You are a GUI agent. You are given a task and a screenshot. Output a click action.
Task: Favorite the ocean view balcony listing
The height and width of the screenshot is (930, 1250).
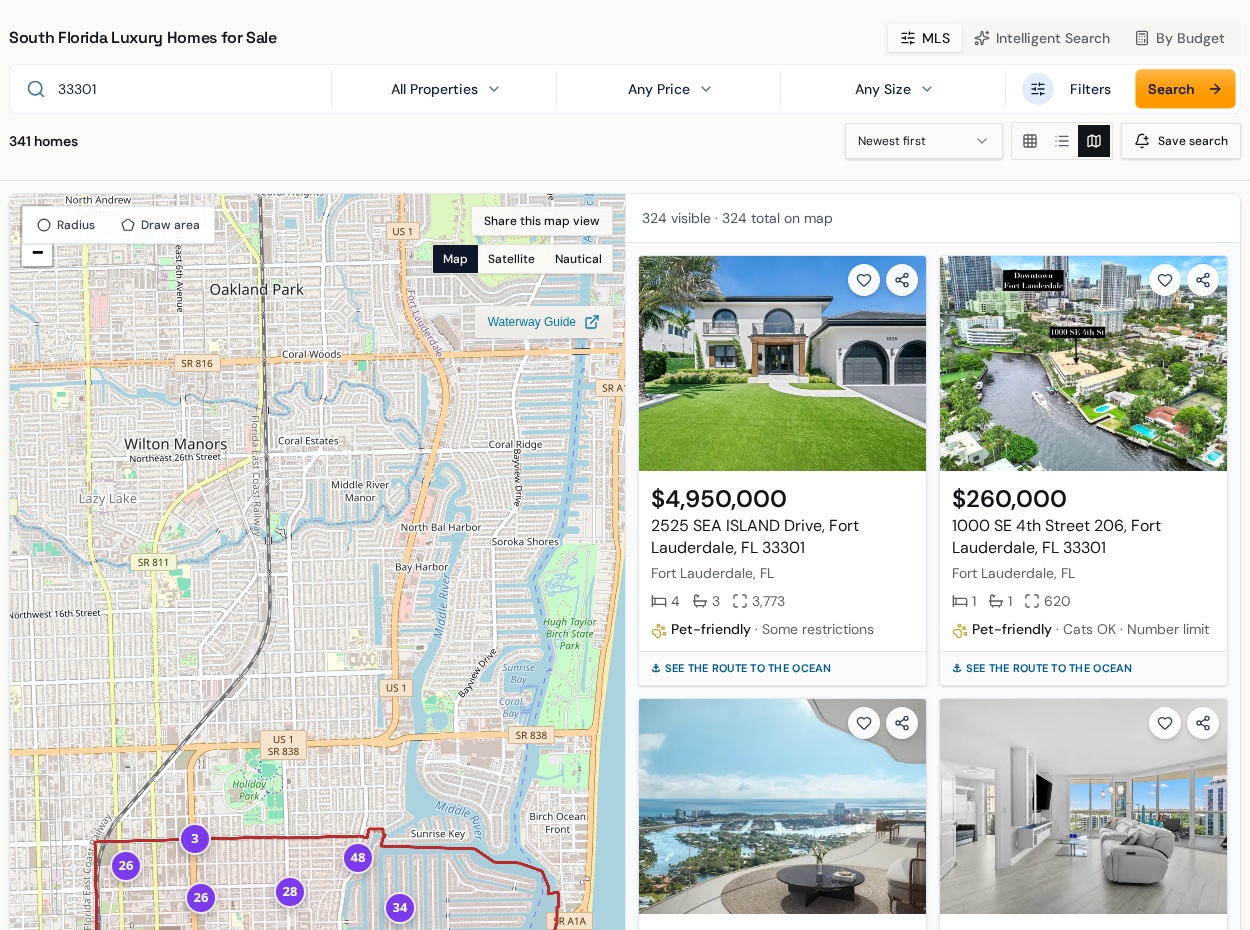(864, 723)
